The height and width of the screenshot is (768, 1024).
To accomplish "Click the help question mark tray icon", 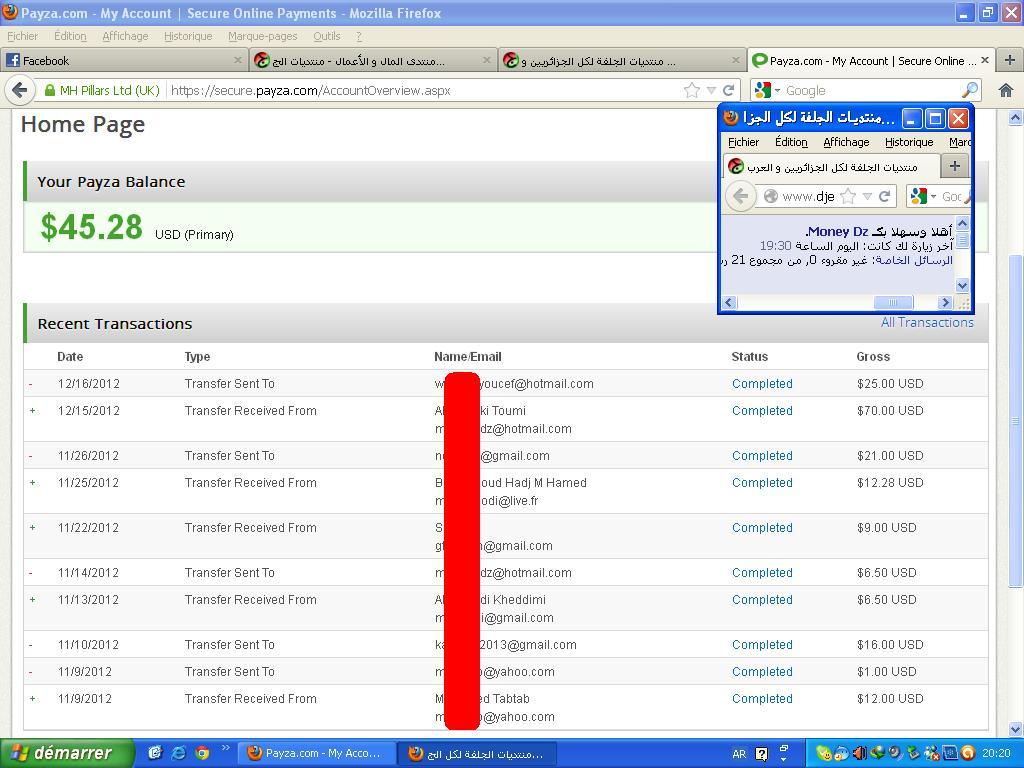I will click(x=761, y=754).
